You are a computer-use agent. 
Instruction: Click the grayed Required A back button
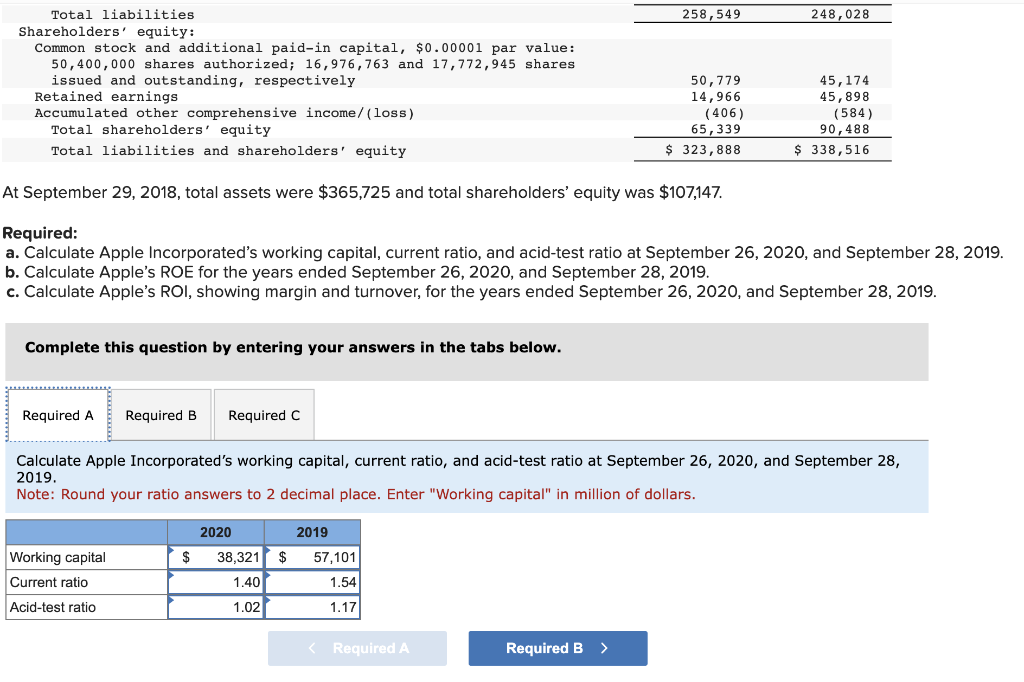[357, 648]
